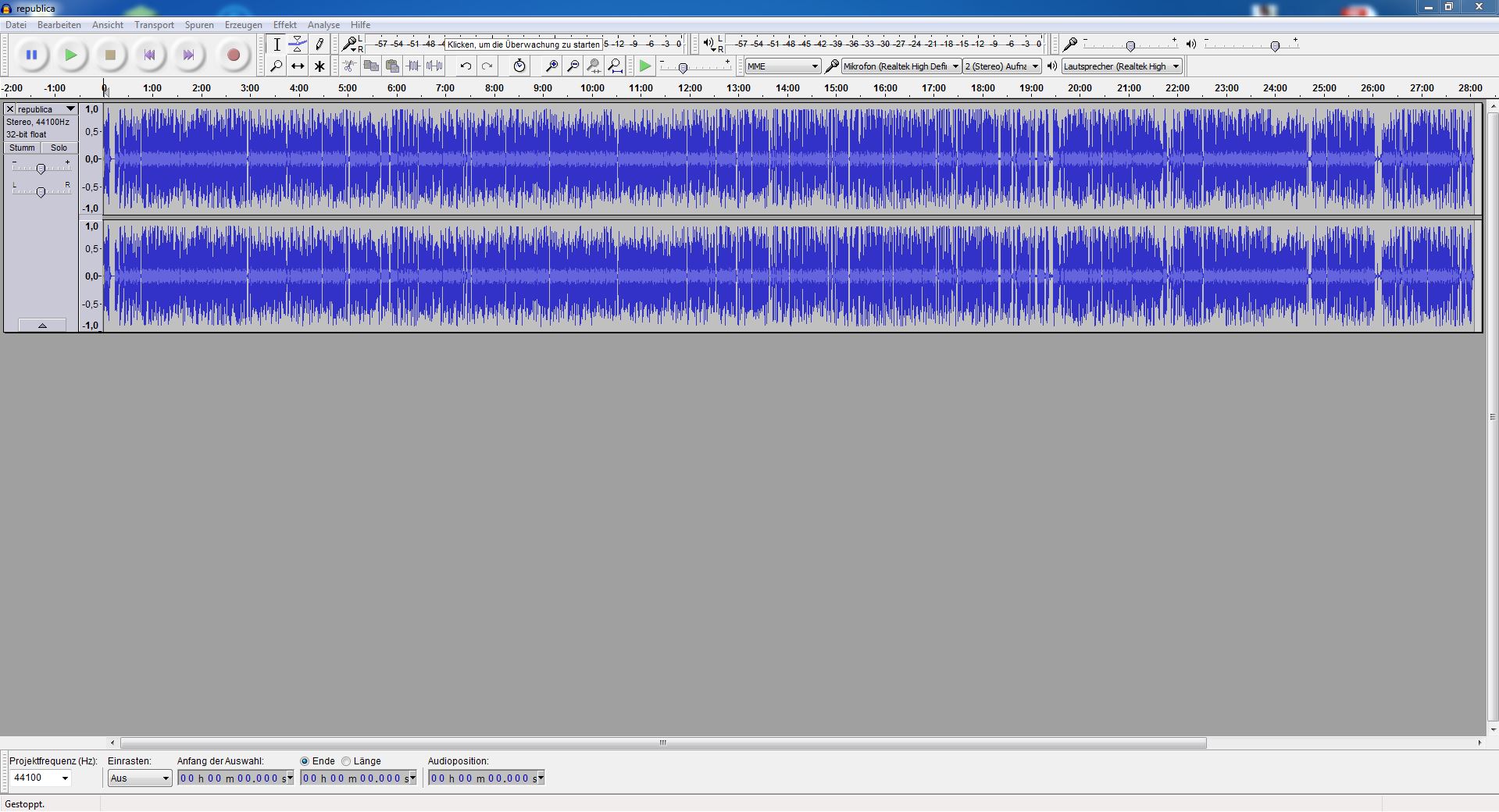Open the republica track name dropdown
1499x812 pixels.
click(x=47, y=109)
